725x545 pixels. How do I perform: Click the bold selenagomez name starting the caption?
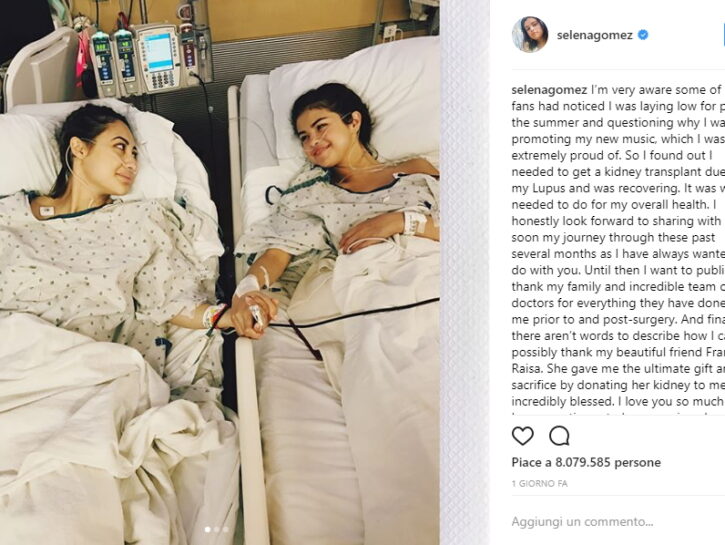(549, 90)
